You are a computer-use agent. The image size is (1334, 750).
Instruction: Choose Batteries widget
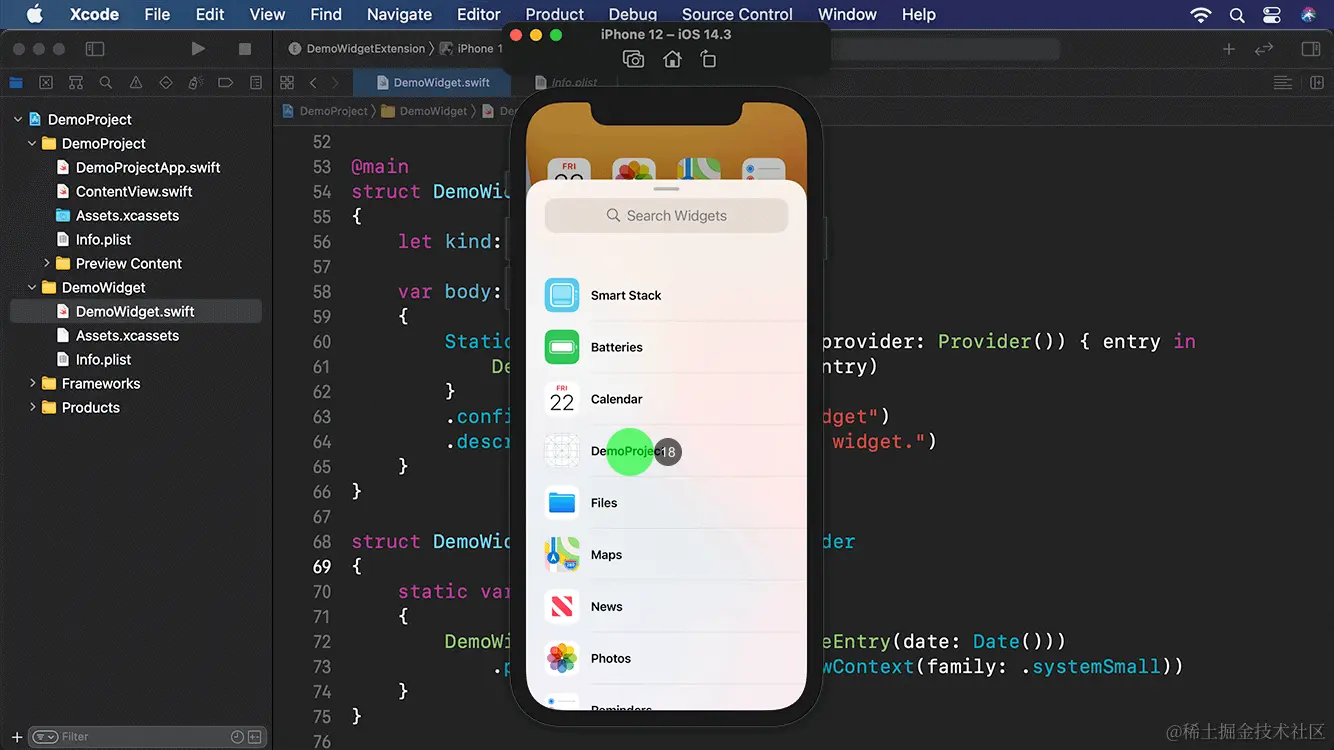666,347
